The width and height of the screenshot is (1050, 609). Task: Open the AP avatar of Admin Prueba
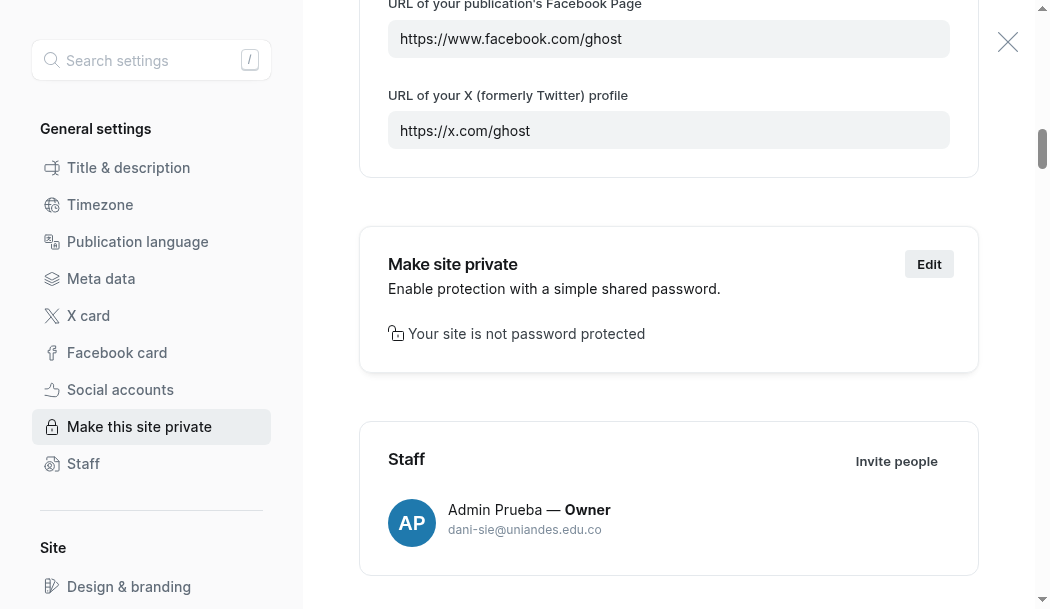(x=412, y=523)
